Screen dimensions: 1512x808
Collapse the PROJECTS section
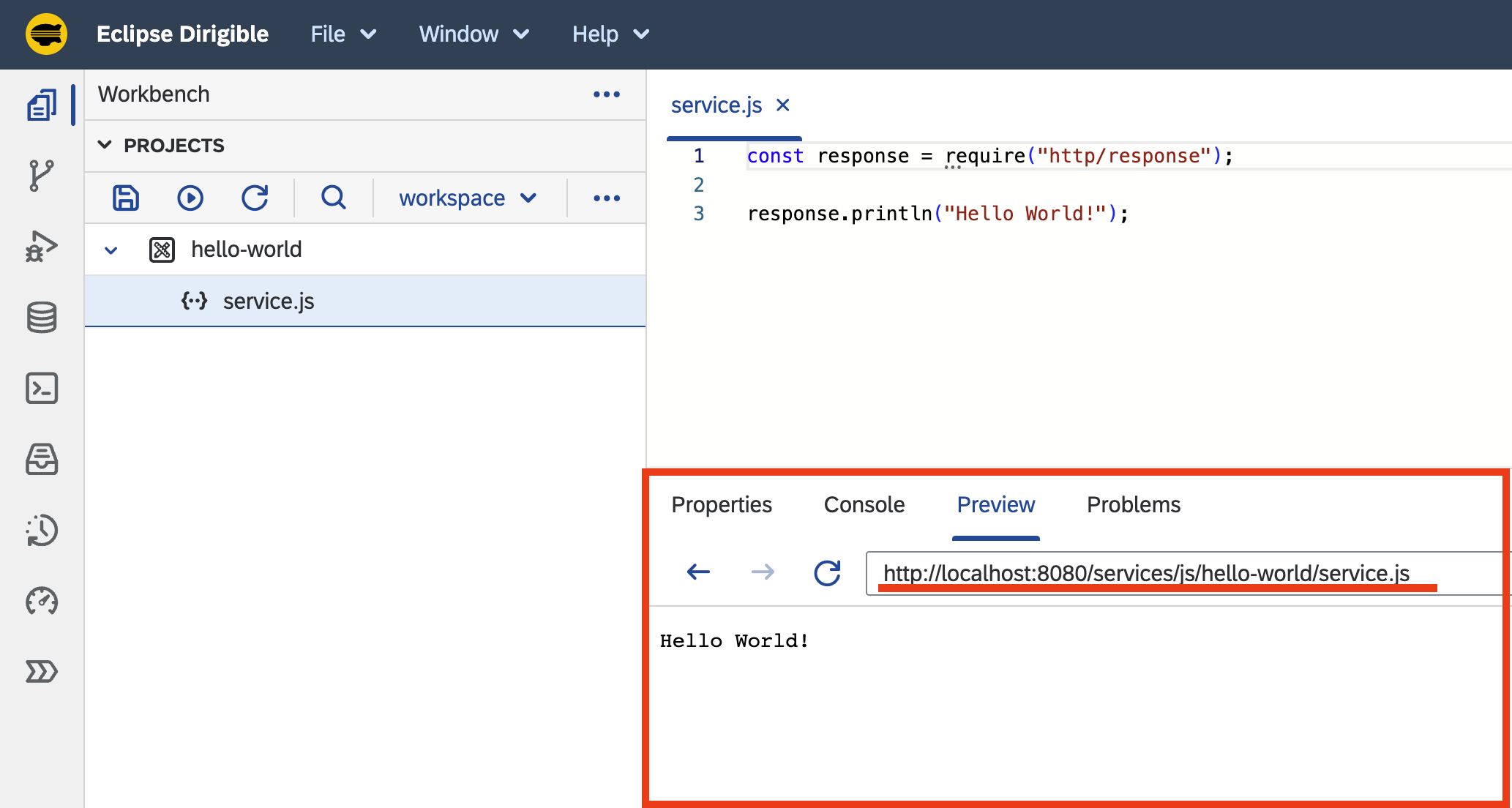pos(105,145)
